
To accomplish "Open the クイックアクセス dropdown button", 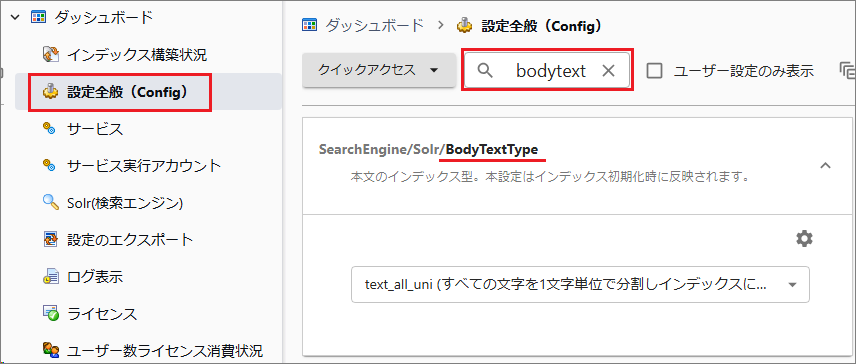I will [379, 70].
